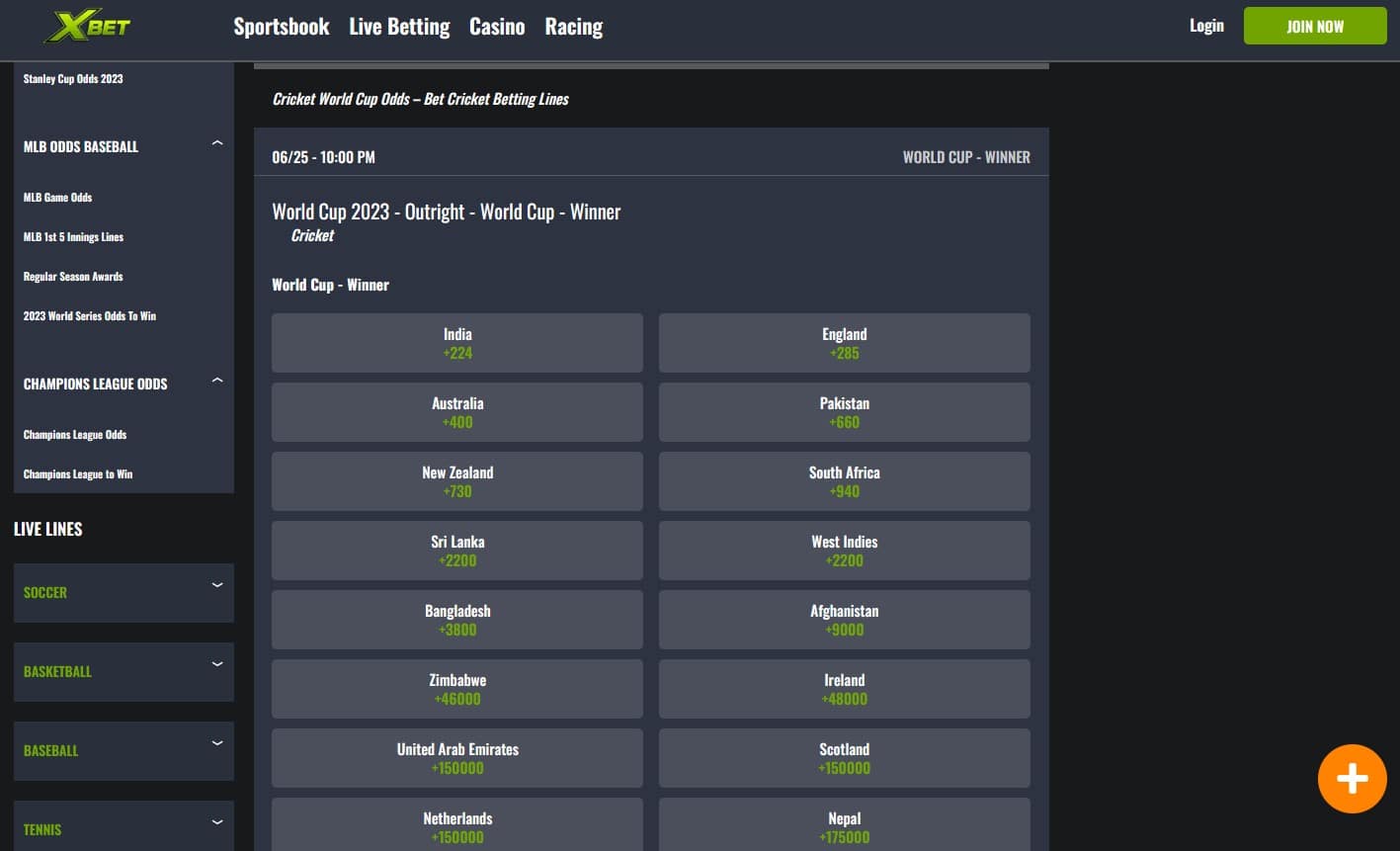Open Regular Season Awards link

tap(73, 276)
